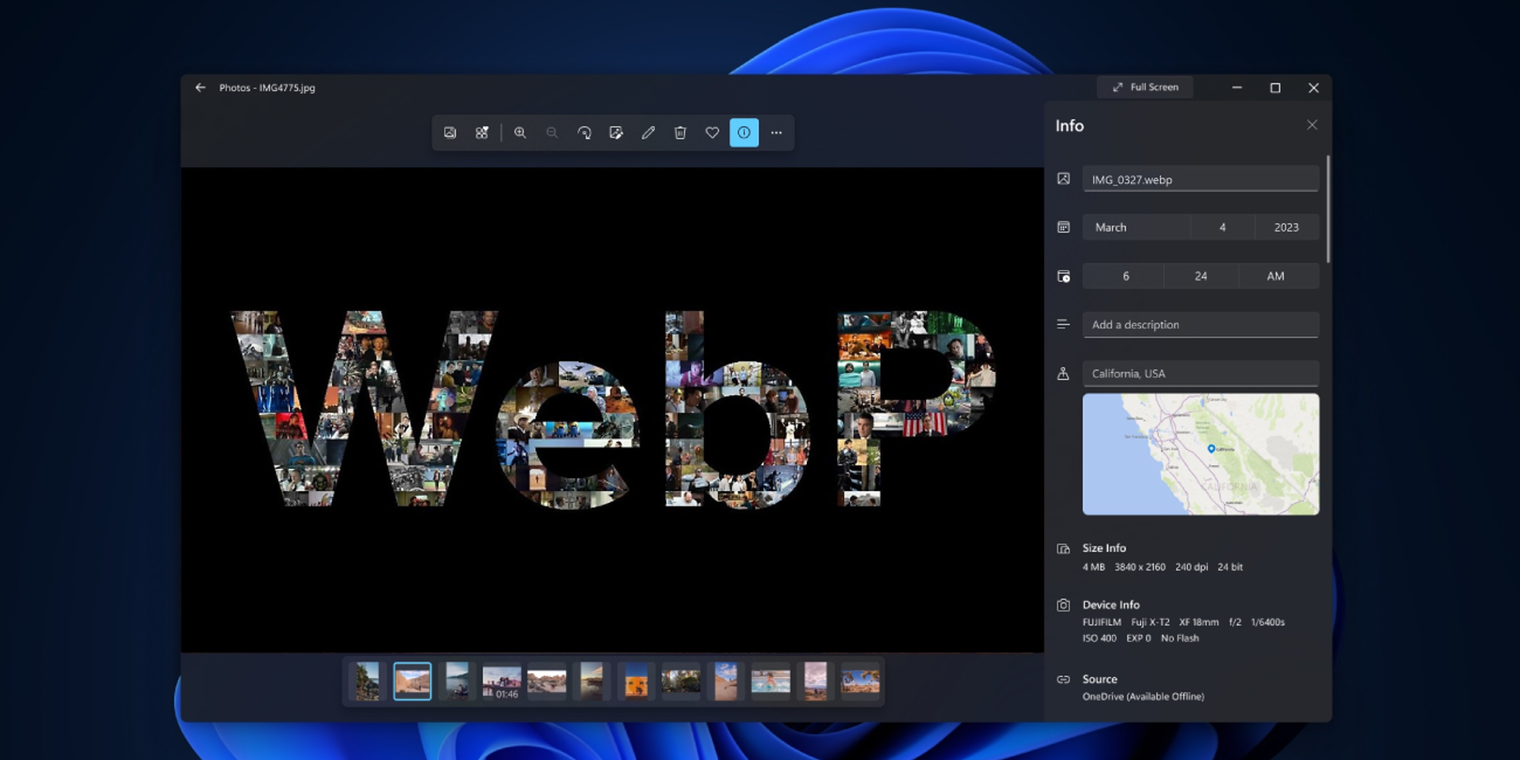Zoom out of the photo

coord(552,132)
